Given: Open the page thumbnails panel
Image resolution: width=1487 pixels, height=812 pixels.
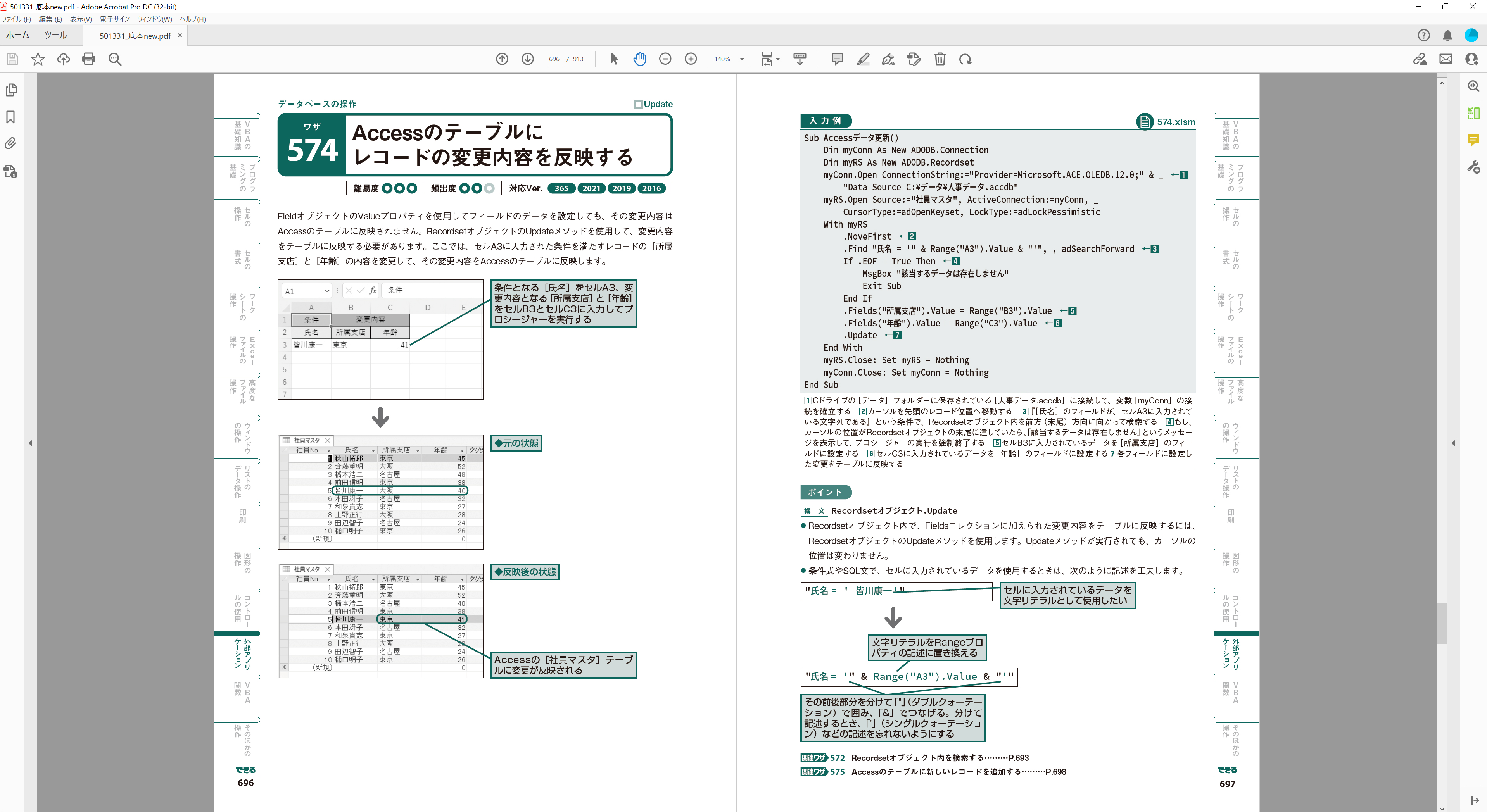Looking at the screenshot, I should 10,90.
